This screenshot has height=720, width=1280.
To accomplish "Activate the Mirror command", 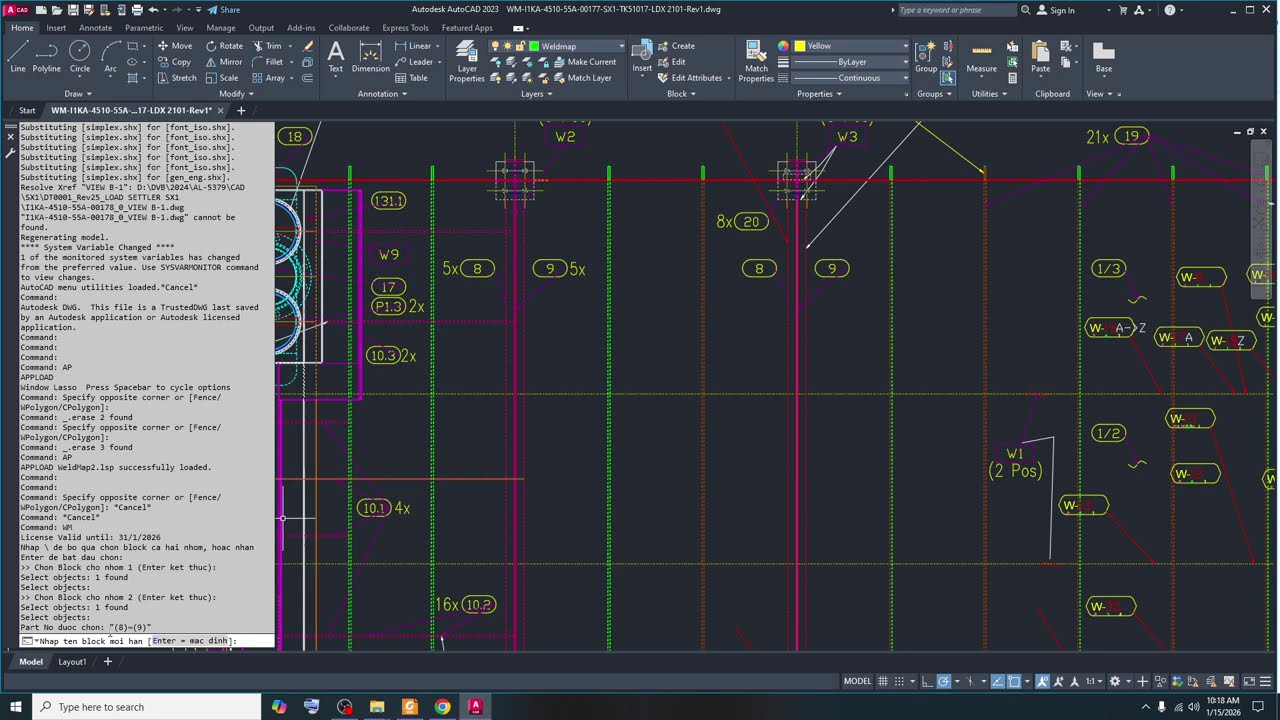I will (223, 62).
